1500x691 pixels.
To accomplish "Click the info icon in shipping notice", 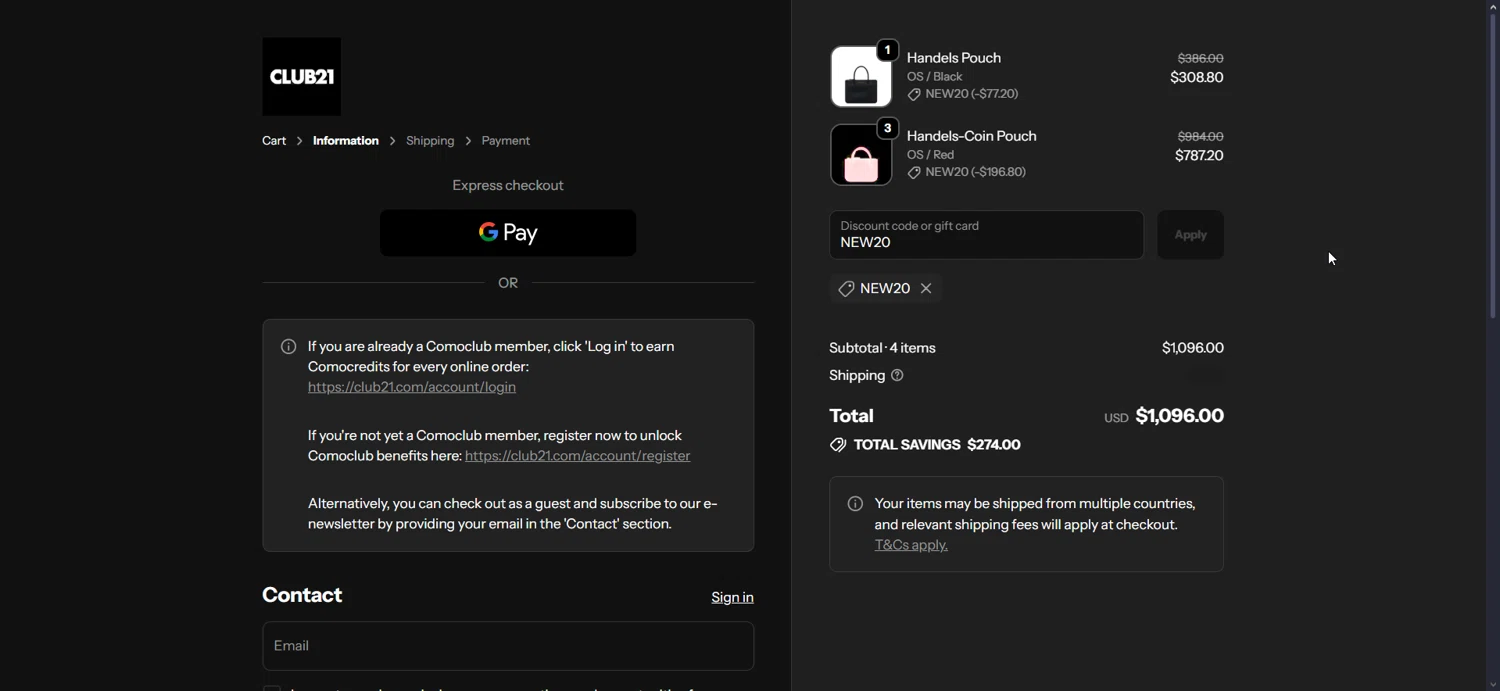I will [x=855, y=504].
